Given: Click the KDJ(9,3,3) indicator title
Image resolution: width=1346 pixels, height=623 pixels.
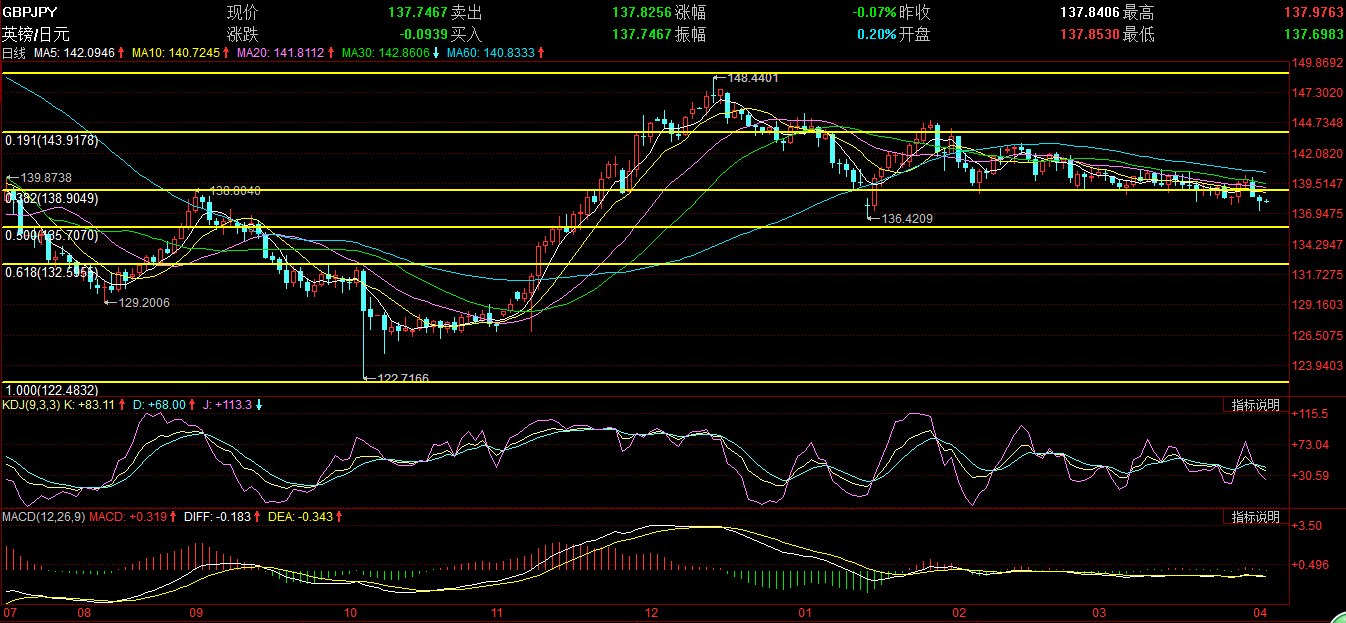Looking at the screenshot, I should (x=30, y=405).
